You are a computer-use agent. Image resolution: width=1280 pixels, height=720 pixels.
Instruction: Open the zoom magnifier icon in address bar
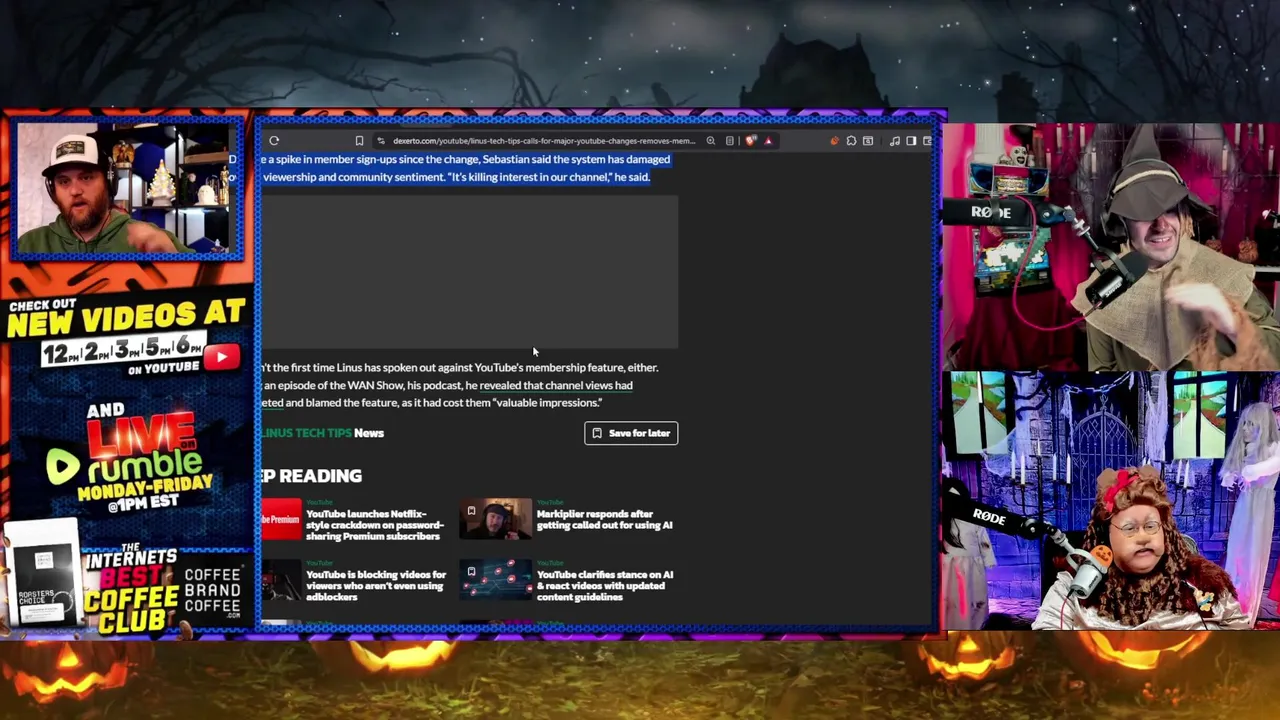click(x=711, y=141)
